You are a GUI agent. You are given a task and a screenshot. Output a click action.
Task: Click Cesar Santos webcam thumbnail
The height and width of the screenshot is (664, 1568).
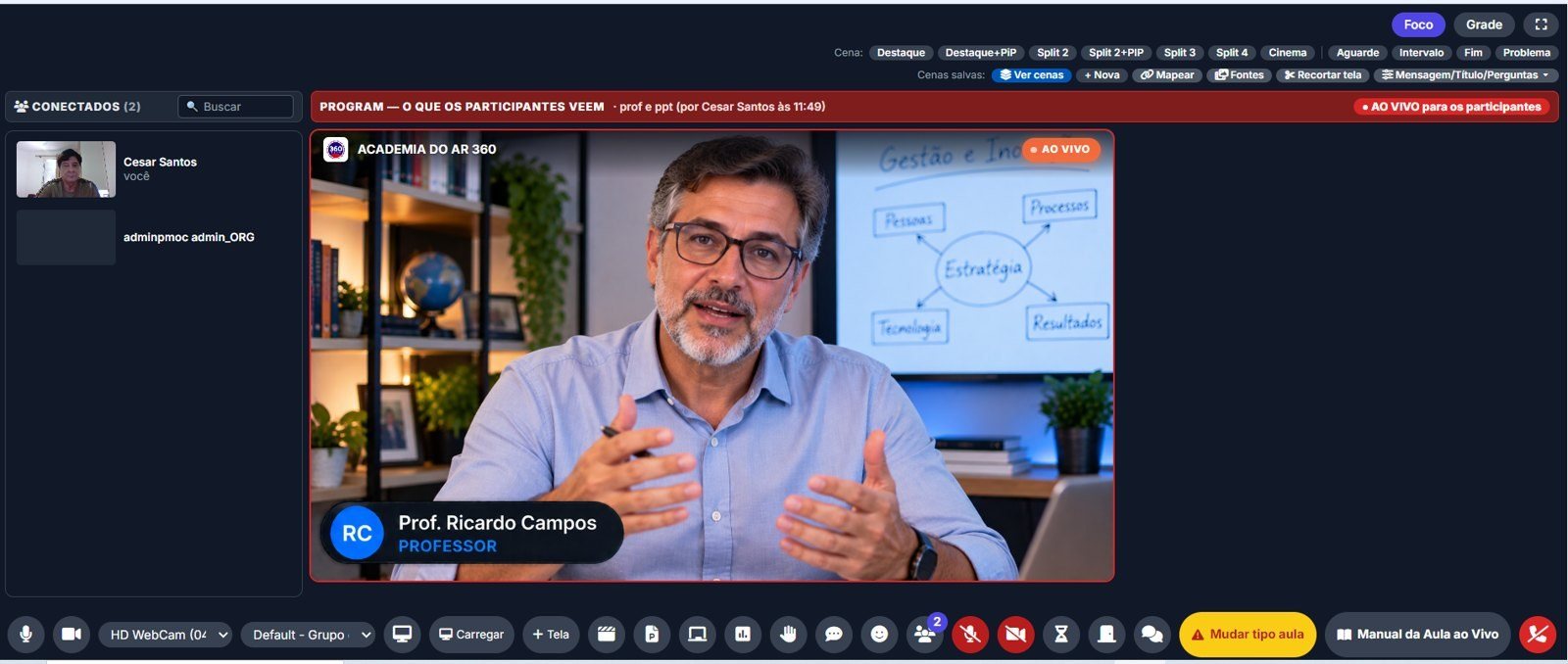(x=66, y=169)
